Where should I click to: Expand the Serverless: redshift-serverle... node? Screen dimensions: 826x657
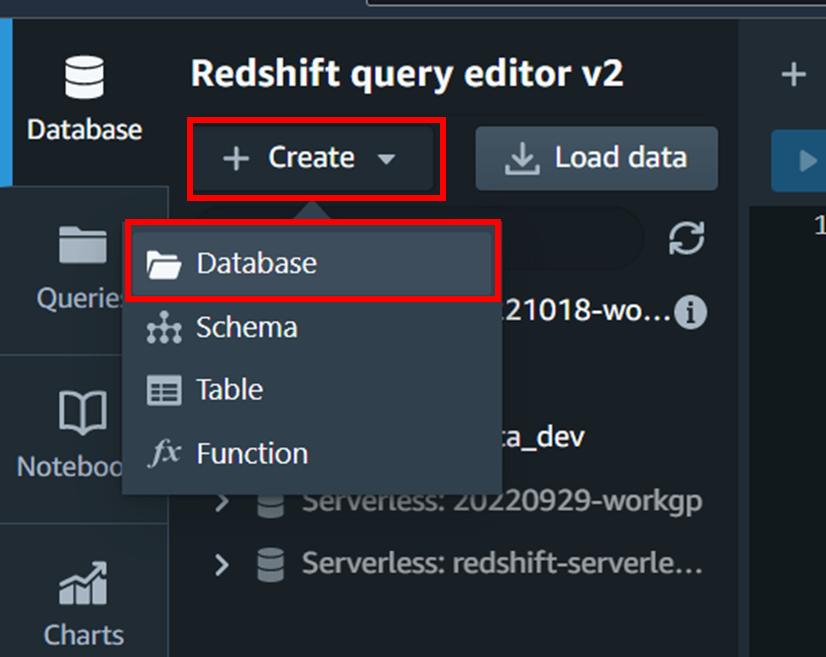[x=222, y=565]
